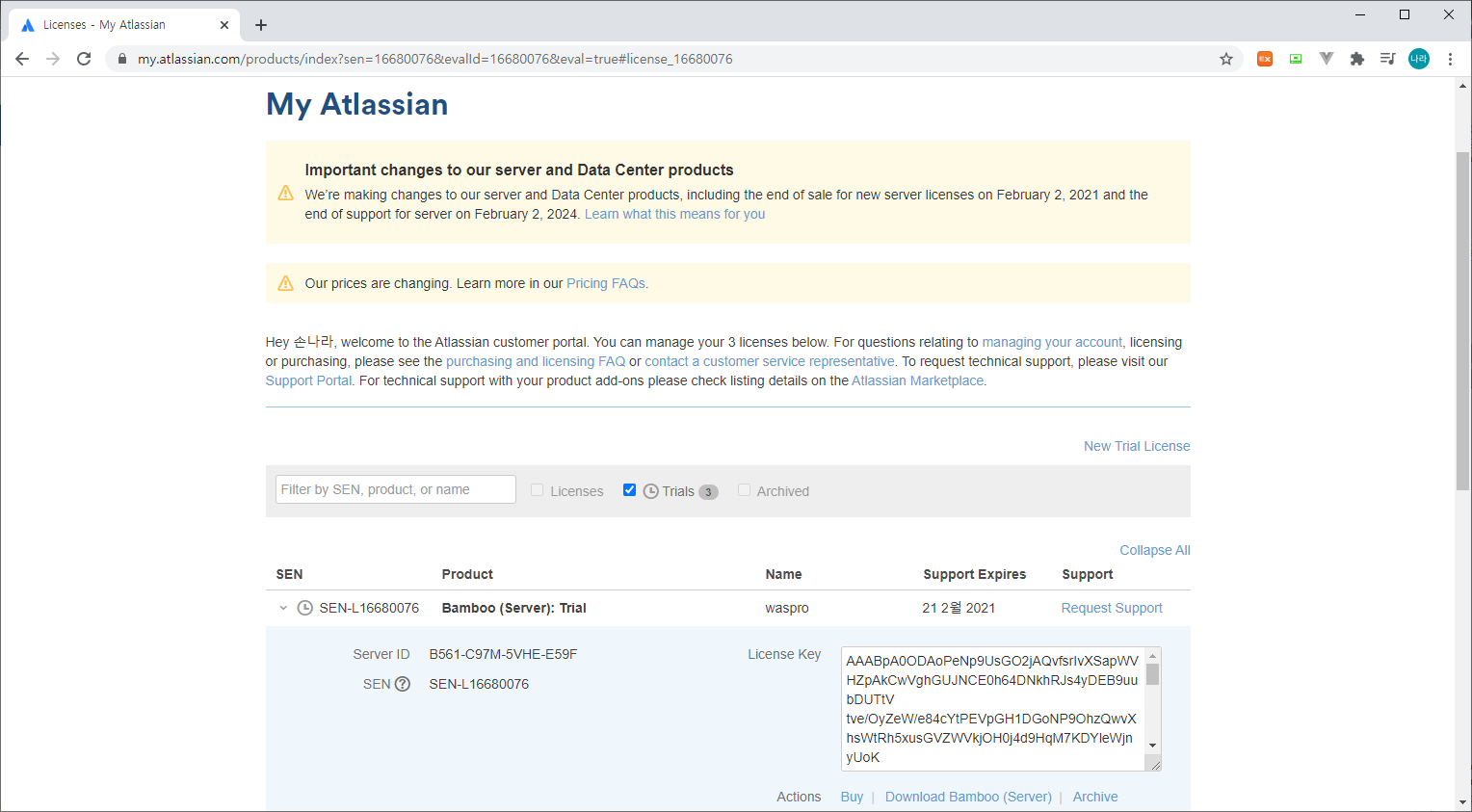Open the Extensions puzzle-piece menu
1472x812 pixels.
pyautogui.click(x=1357, y=59)
